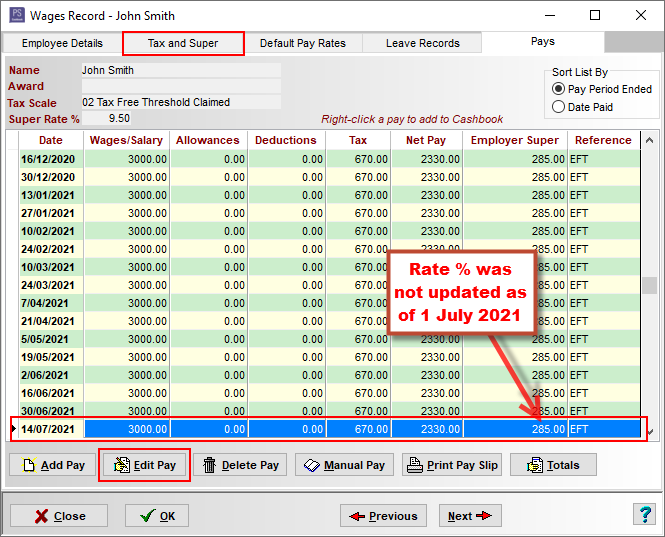
Task: Click the green checkmark OK icon
Action: [x=147, y=516]
